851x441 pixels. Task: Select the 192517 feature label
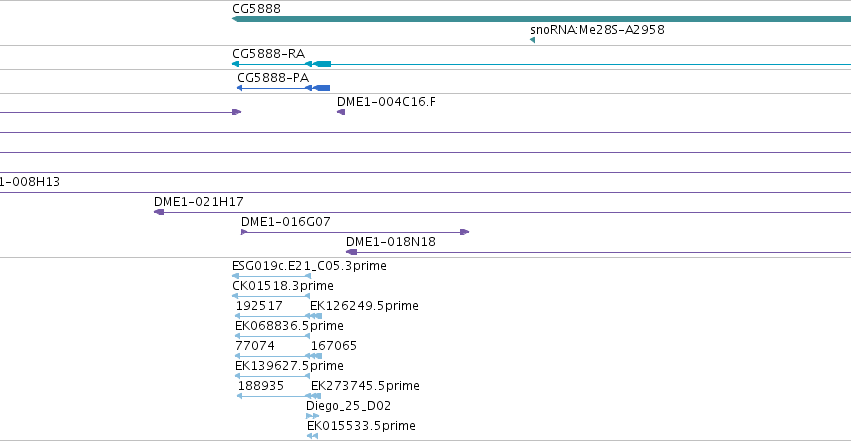tap(259, 306)
